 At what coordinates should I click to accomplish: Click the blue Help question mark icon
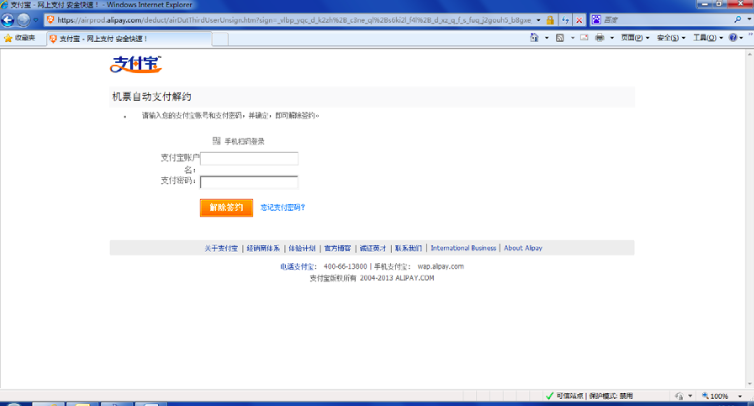click(733, 38)
